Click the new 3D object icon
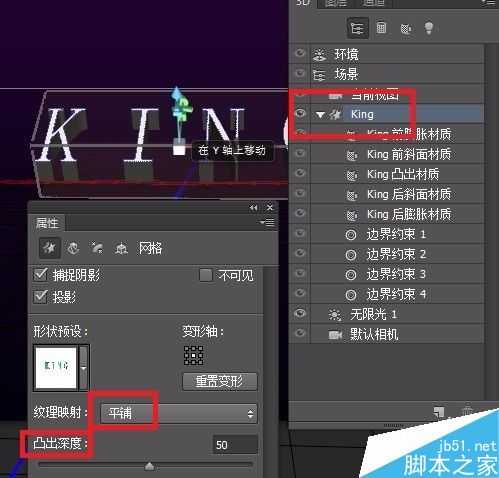Image resolution: width=499 pixels, height=478 pixels. [x=440, y=412]
